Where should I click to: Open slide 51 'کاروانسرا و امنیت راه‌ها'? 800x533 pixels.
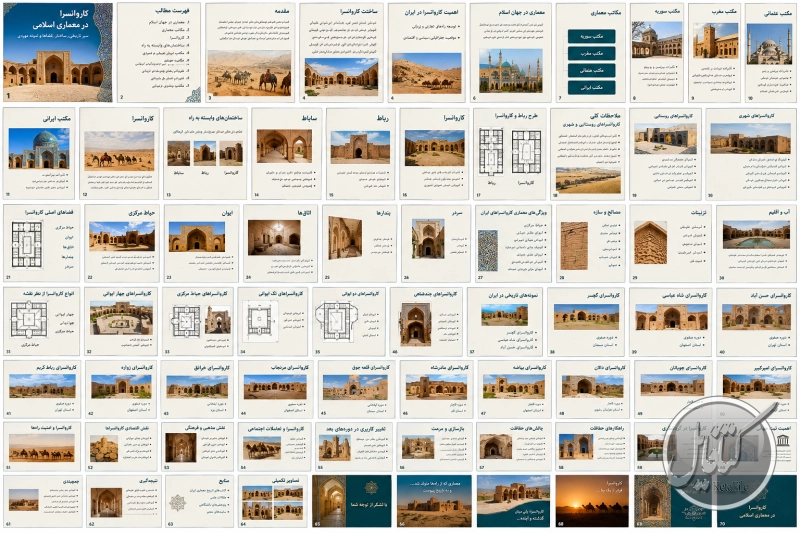tap(41, 446)
